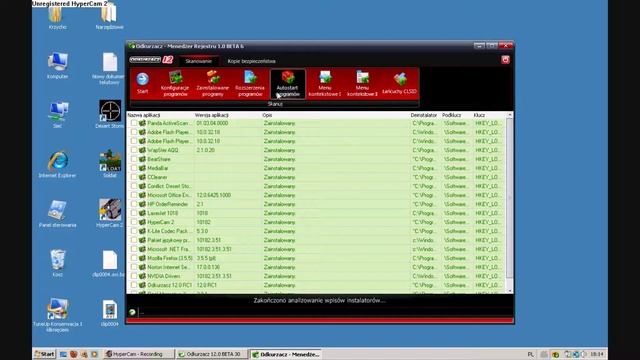Click the Opis column header
This screenshot has width=640, height=360.
click(336, 115)
